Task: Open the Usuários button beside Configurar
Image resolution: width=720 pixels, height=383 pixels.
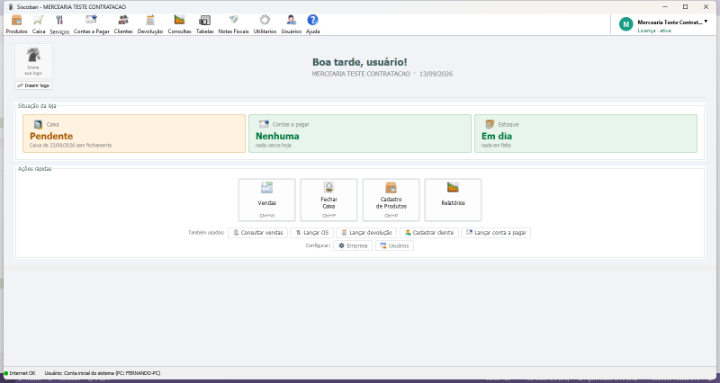Action: (x=394, y=246)
